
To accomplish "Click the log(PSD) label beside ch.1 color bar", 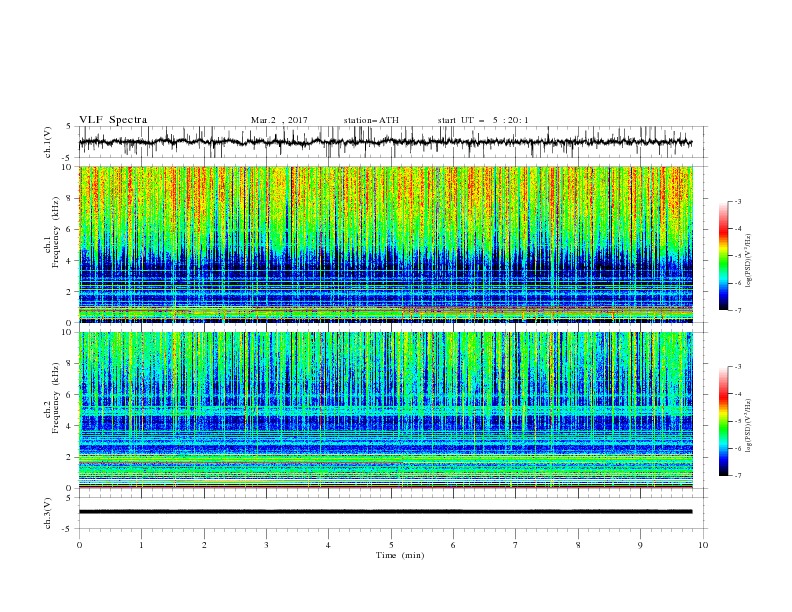I will pyautogui.click(x=749, y=261).
